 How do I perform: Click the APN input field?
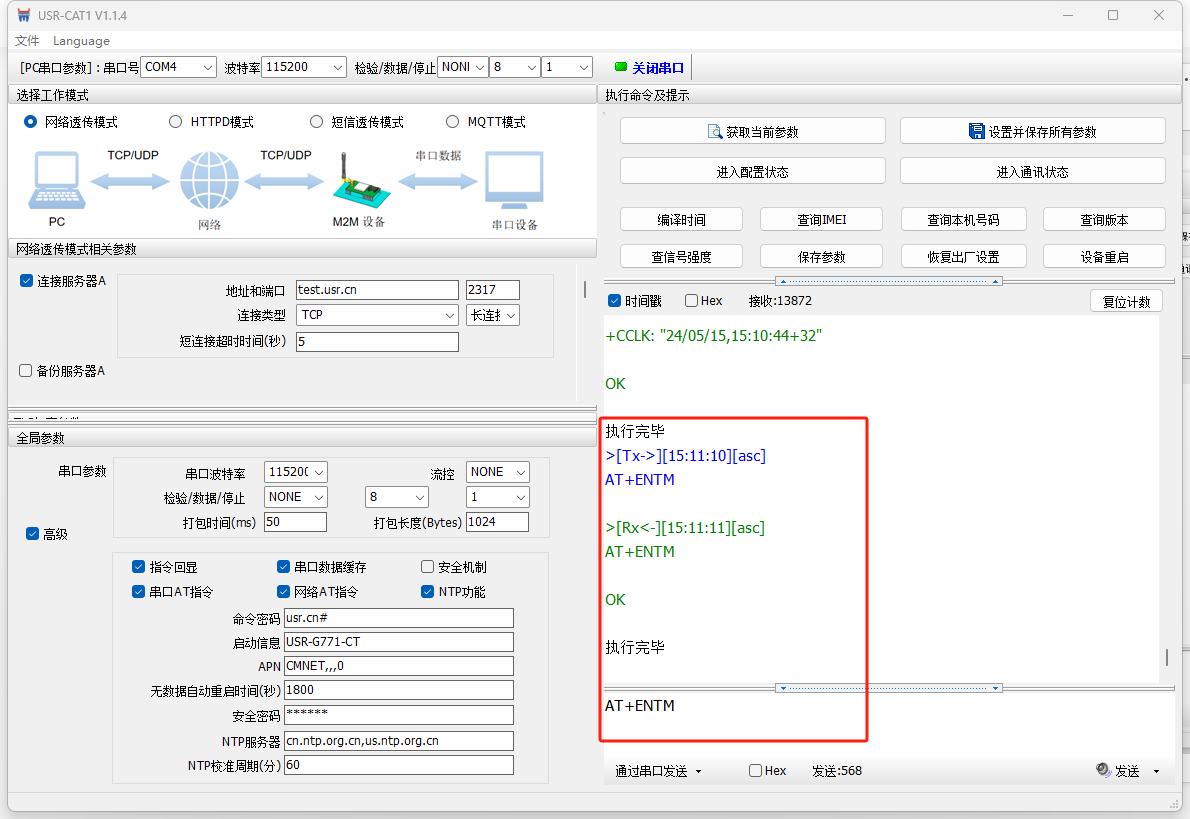click(398, 666)
